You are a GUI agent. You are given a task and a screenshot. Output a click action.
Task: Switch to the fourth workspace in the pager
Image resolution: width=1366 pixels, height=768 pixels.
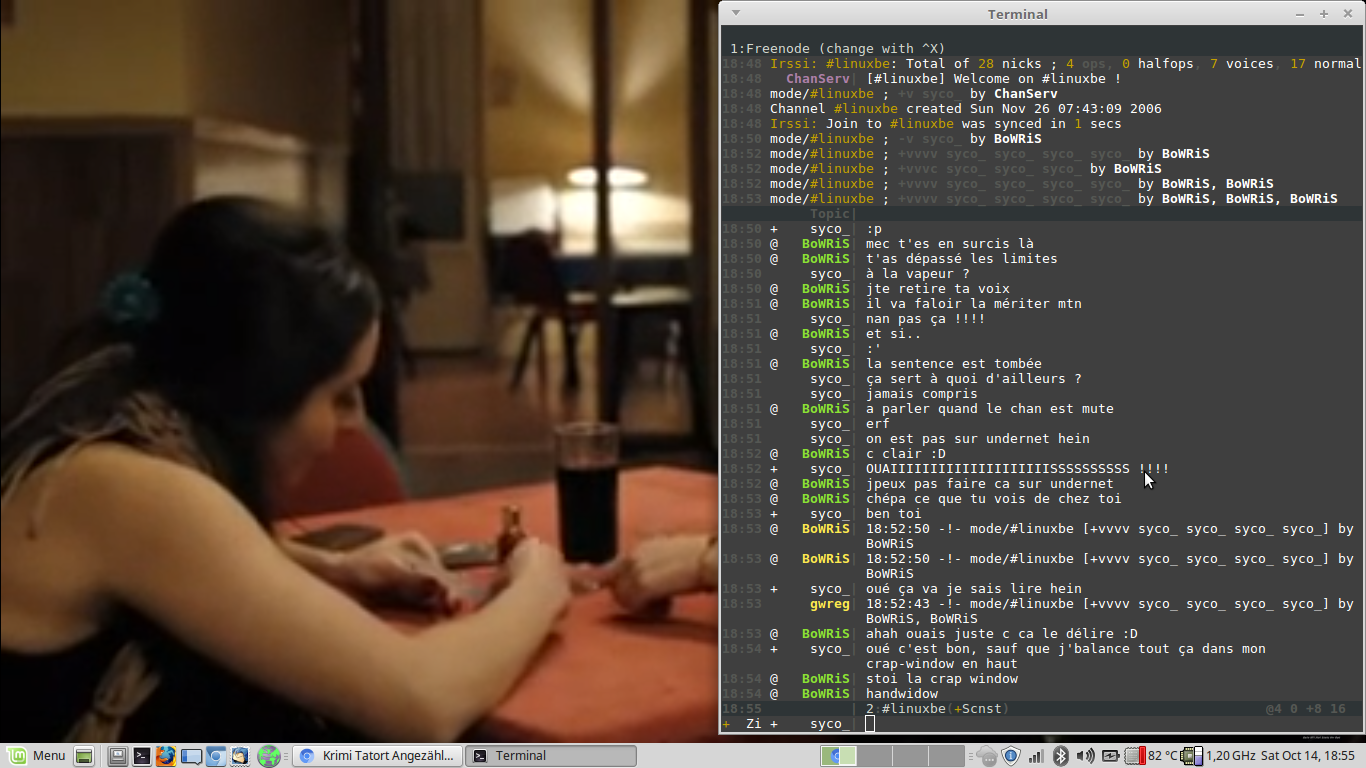click(946, 756)
